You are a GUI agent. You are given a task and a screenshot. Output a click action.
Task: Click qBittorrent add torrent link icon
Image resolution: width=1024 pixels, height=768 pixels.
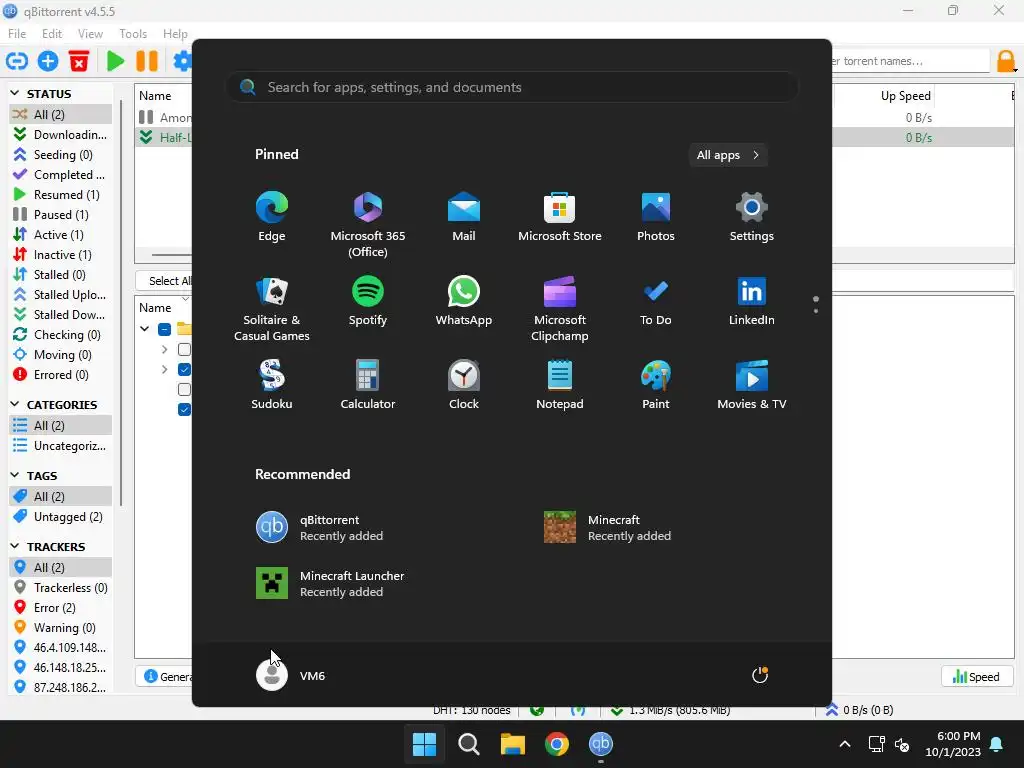pos(17,61)
